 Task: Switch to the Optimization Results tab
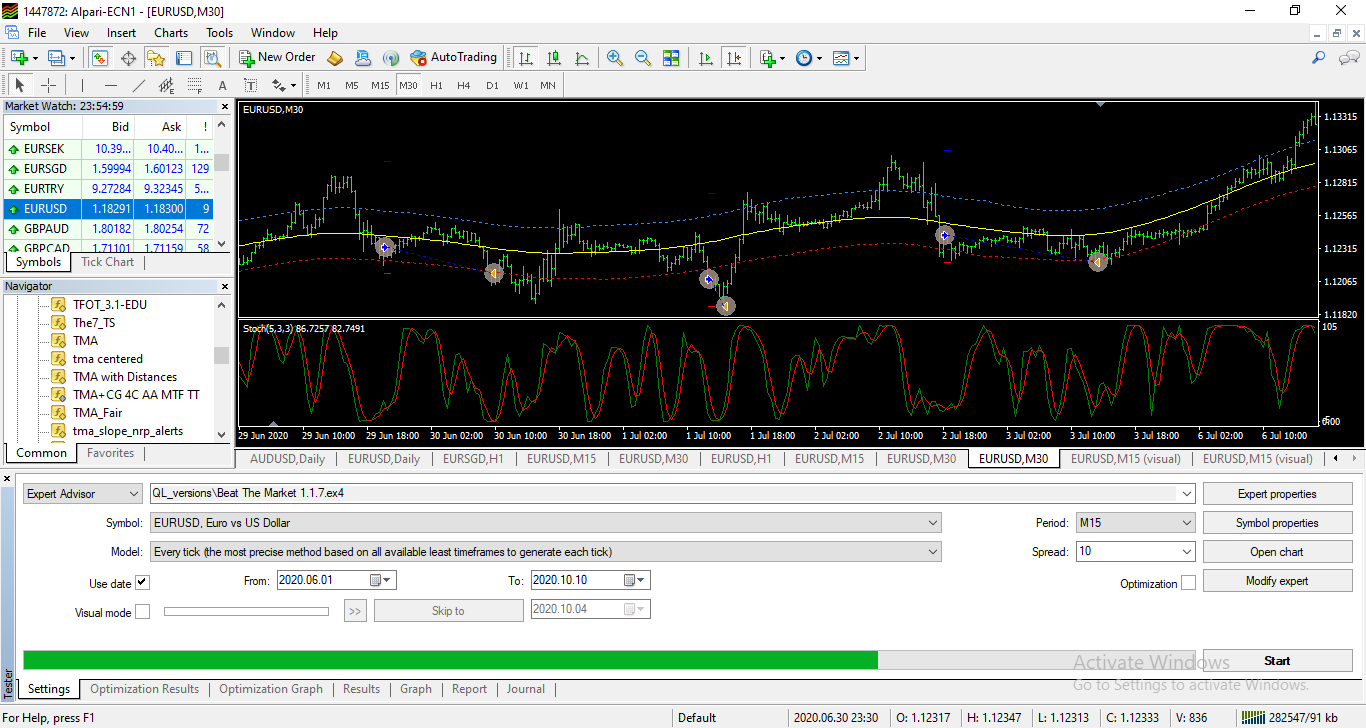[x=145, y=689]
